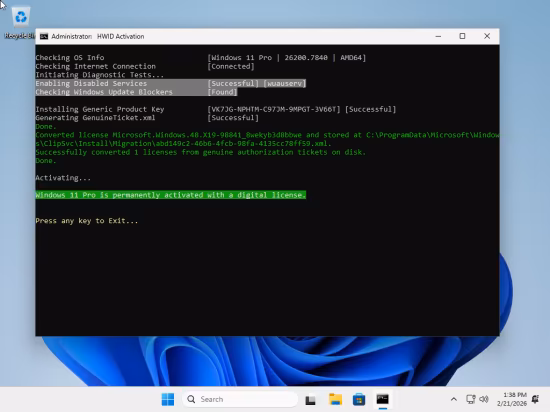550x412 pixels.
Task: Click the generic product key VK7JG text
Action: click(x=274, y=109)
